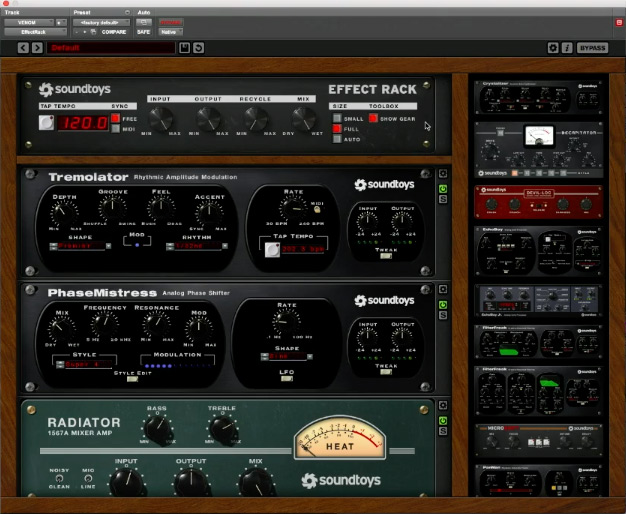Screen dimensions: 626x514
Task: Click the Tremolator Tap Tempo pad
Action: point(272,250)
